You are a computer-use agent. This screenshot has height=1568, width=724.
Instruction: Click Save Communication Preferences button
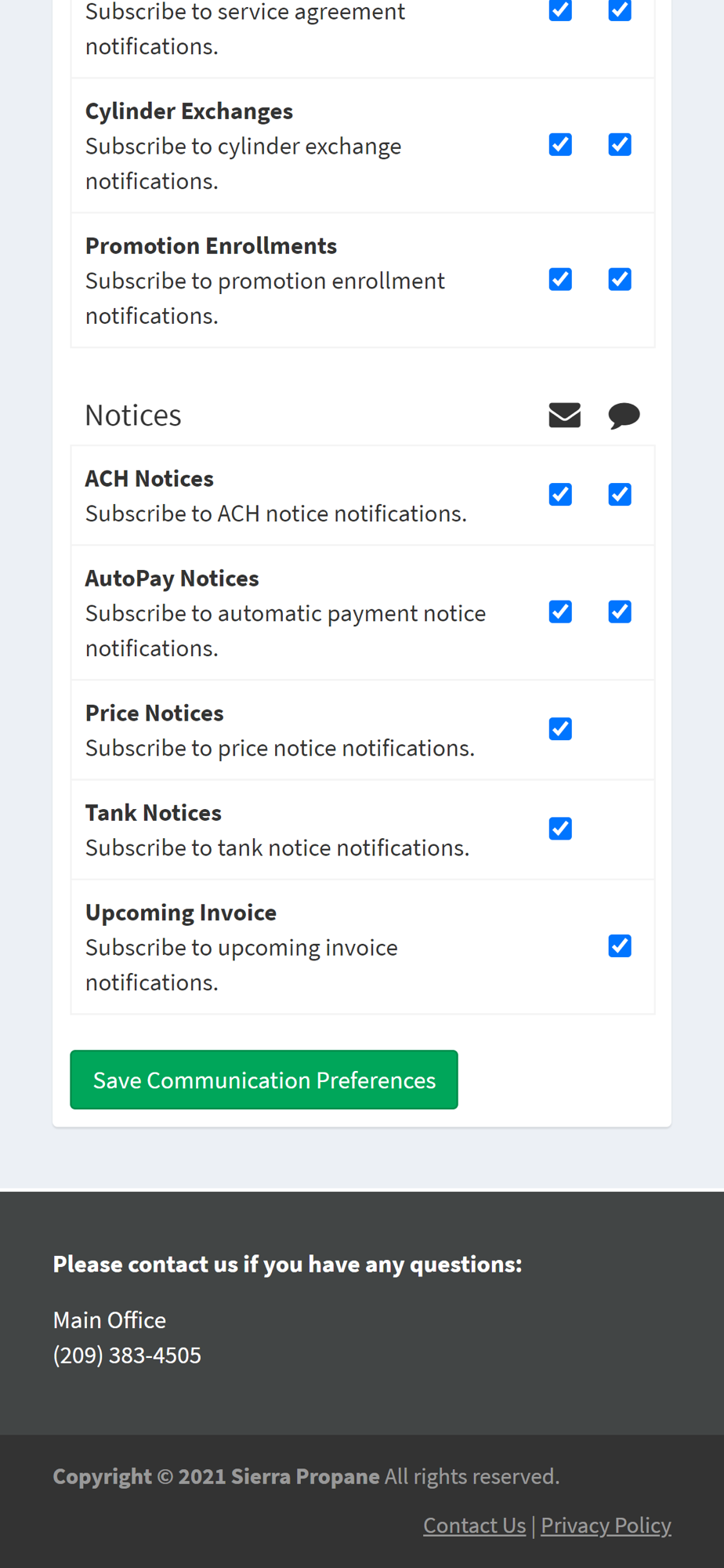264,1080
